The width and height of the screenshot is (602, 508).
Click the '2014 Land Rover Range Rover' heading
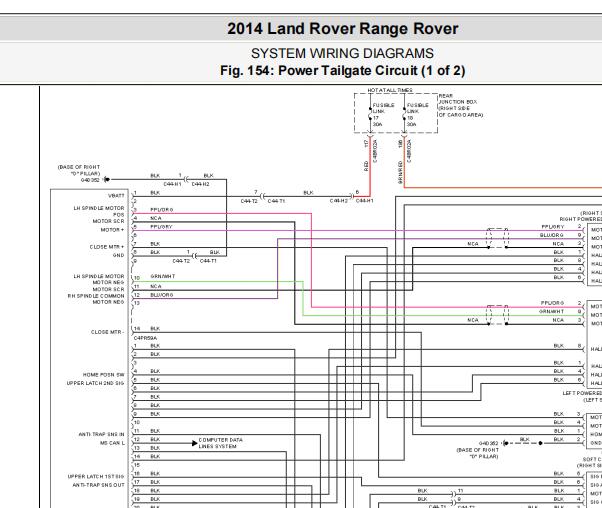tap(342, 29)
